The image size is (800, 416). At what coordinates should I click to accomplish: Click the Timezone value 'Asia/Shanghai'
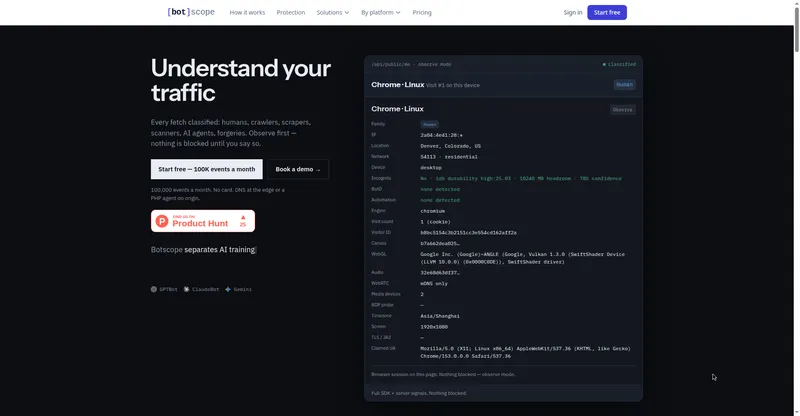pyautogui.click(x=440, y=316)
